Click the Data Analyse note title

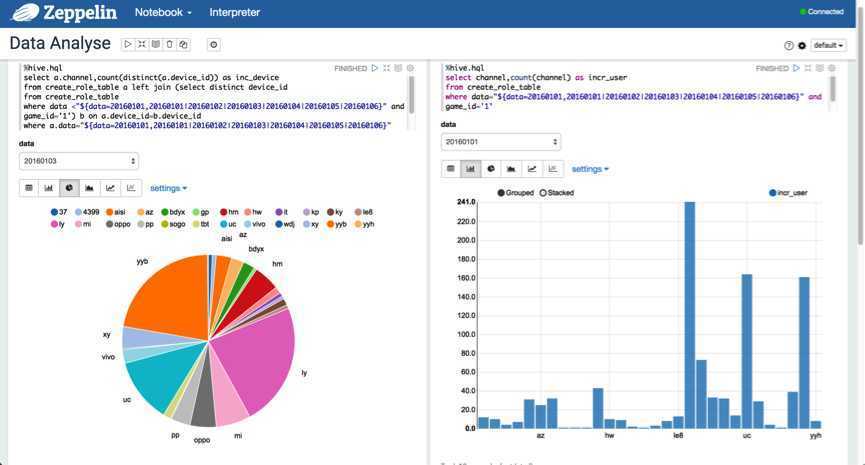click(x=60, y=43)
